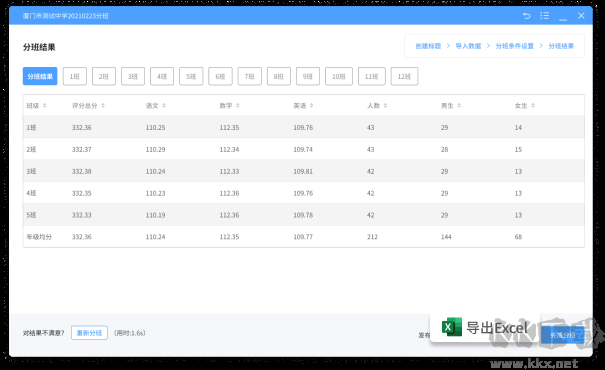605x370 pixels.
Task: Select the 分班结果 summary tab
Action: (40, 76)
